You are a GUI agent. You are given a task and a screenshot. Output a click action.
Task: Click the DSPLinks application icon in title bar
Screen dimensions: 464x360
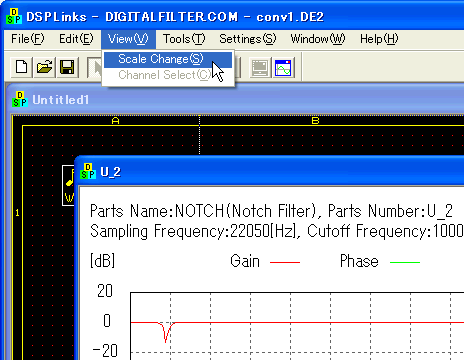point(14,16)
